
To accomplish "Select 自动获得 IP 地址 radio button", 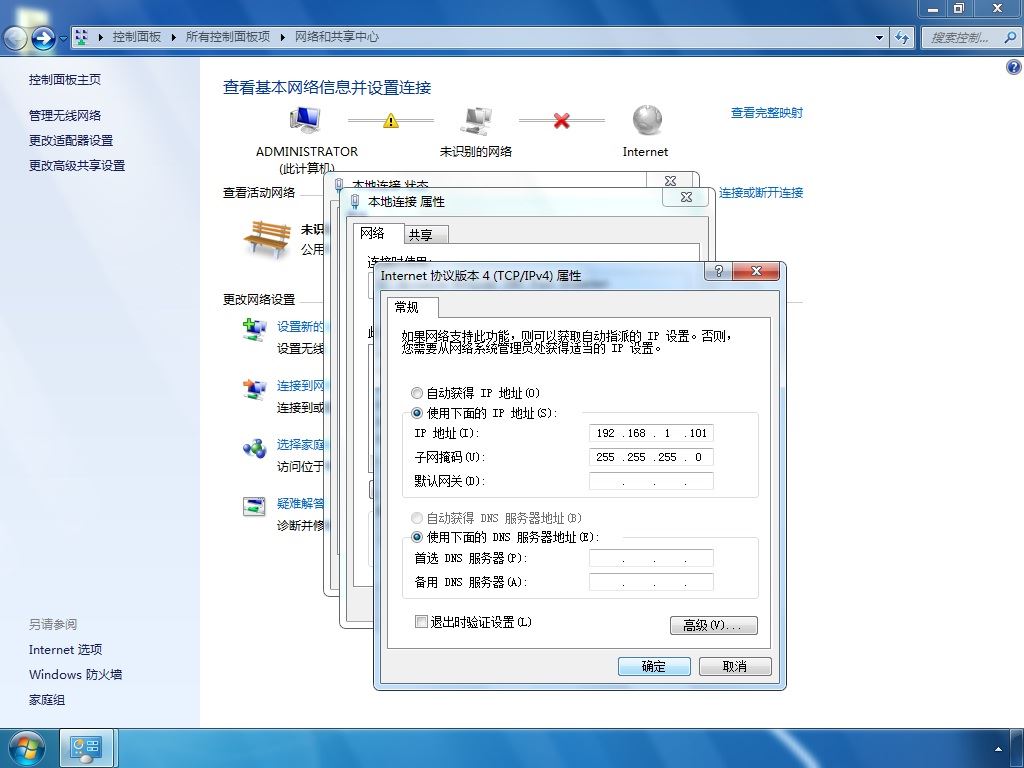I will pyautogui.click(x=417, y=393).
